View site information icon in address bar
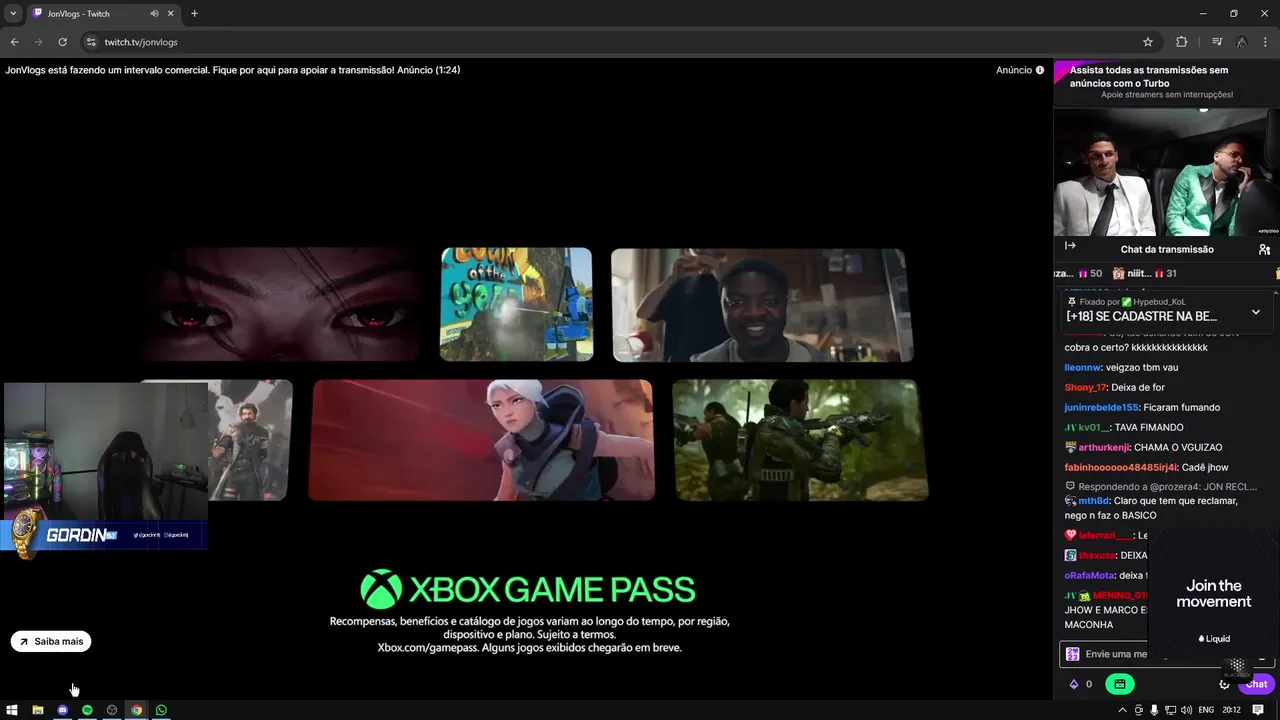This screenshot has width=1280, height=720. [x=91, y=42]
